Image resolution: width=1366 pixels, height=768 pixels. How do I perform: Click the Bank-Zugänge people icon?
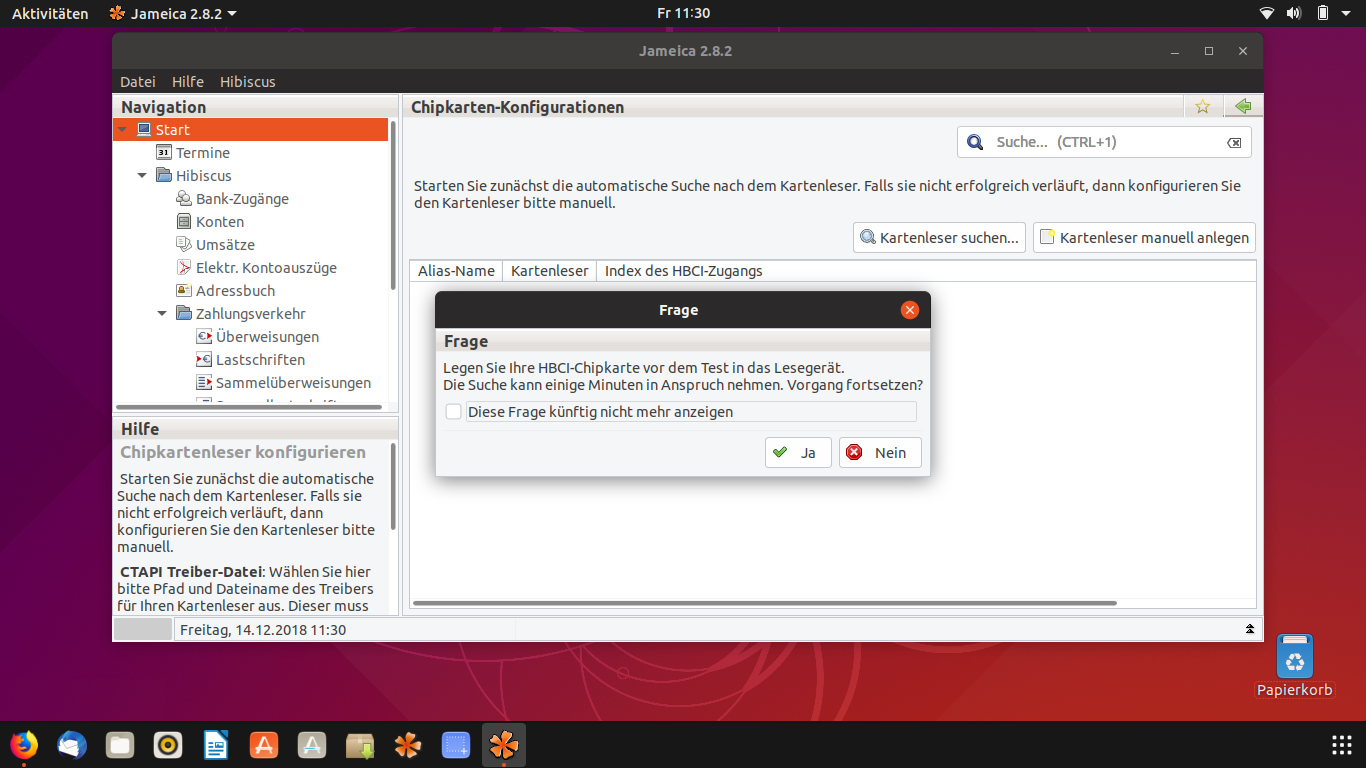click(184, 198)
